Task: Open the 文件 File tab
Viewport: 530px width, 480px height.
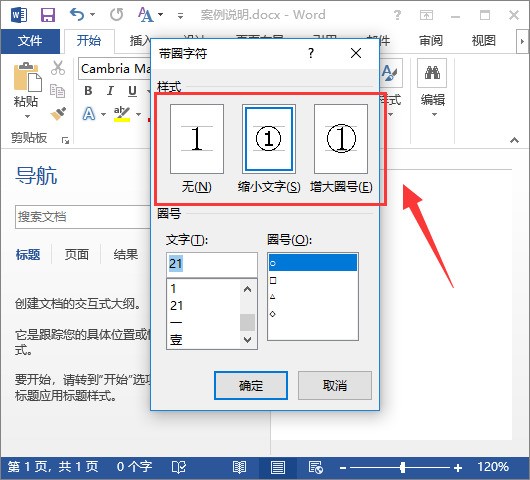Action: (30, 41)
